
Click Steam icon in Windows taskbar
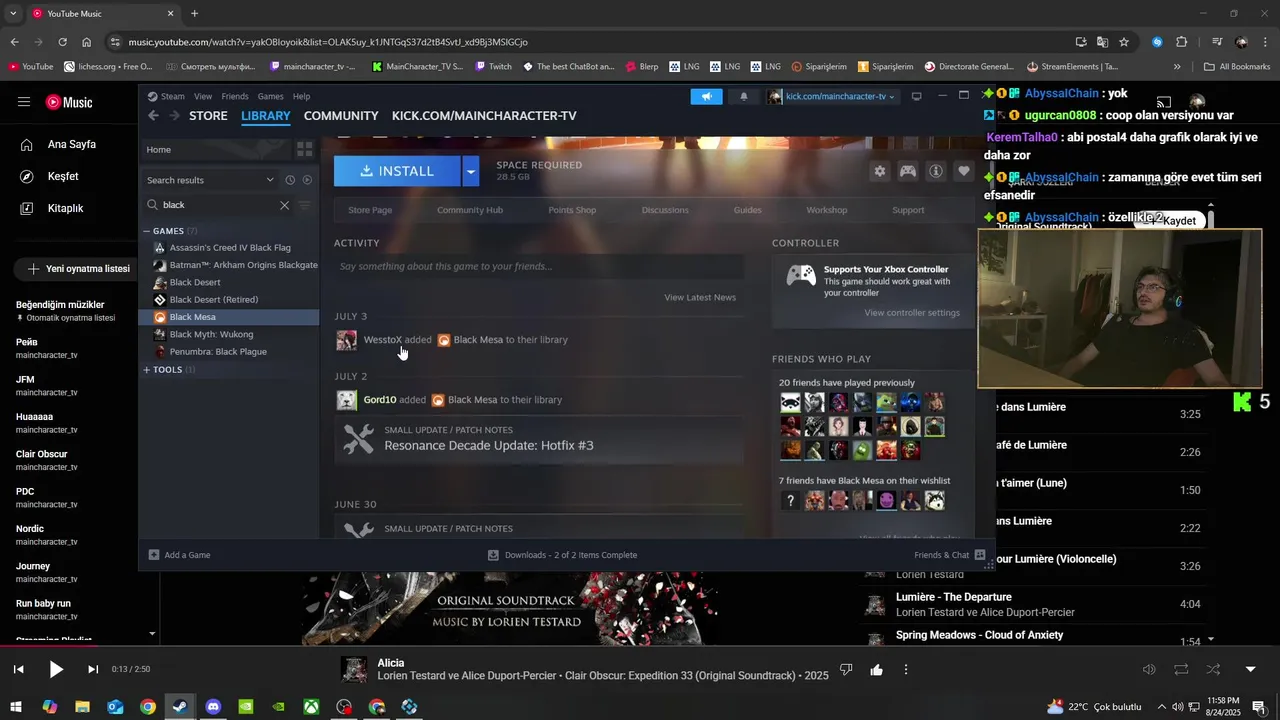(x=180, y=707)
